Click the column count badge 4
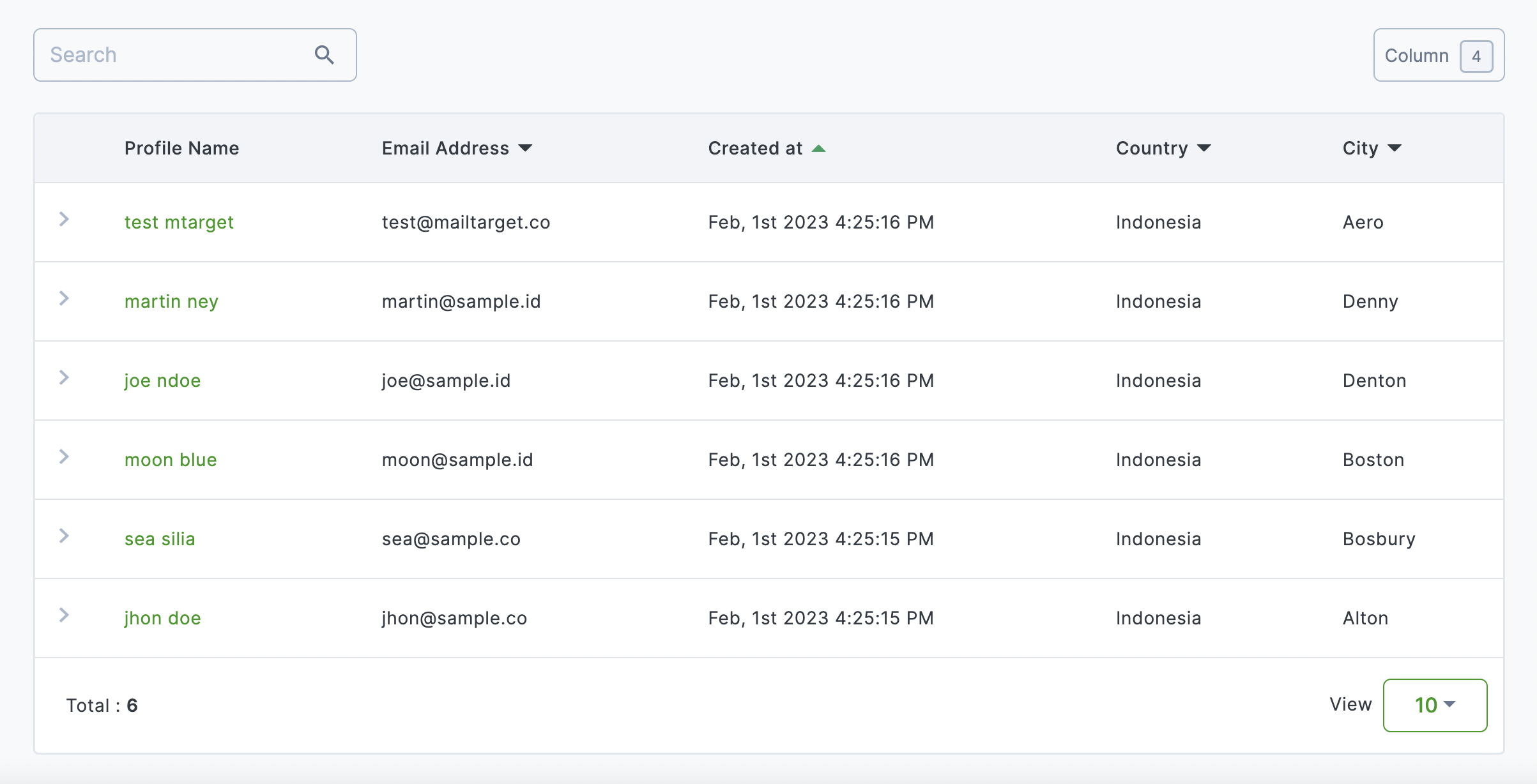This screenshot has height=784, width=1537. coord(1476,56)
